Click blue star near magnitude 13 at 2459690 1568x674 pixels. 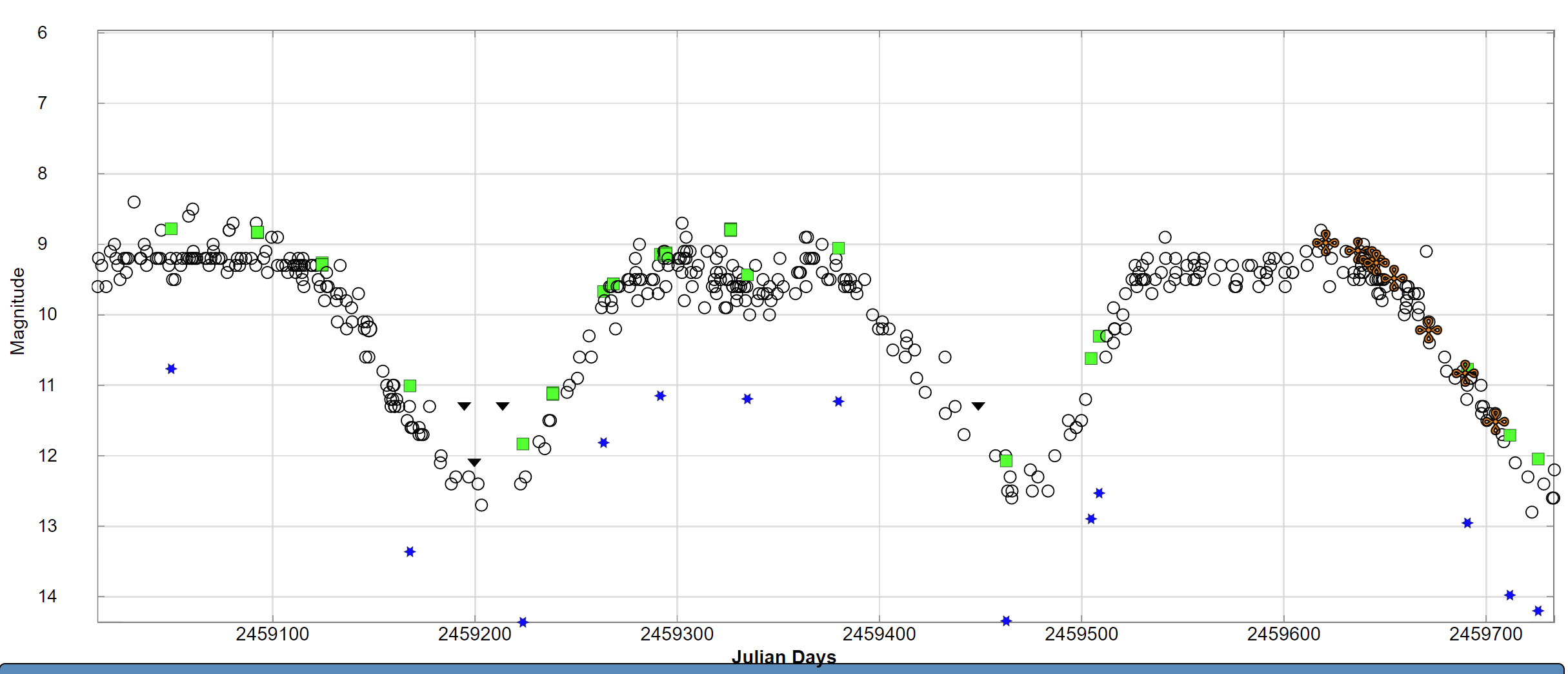tap(1467, 523)
